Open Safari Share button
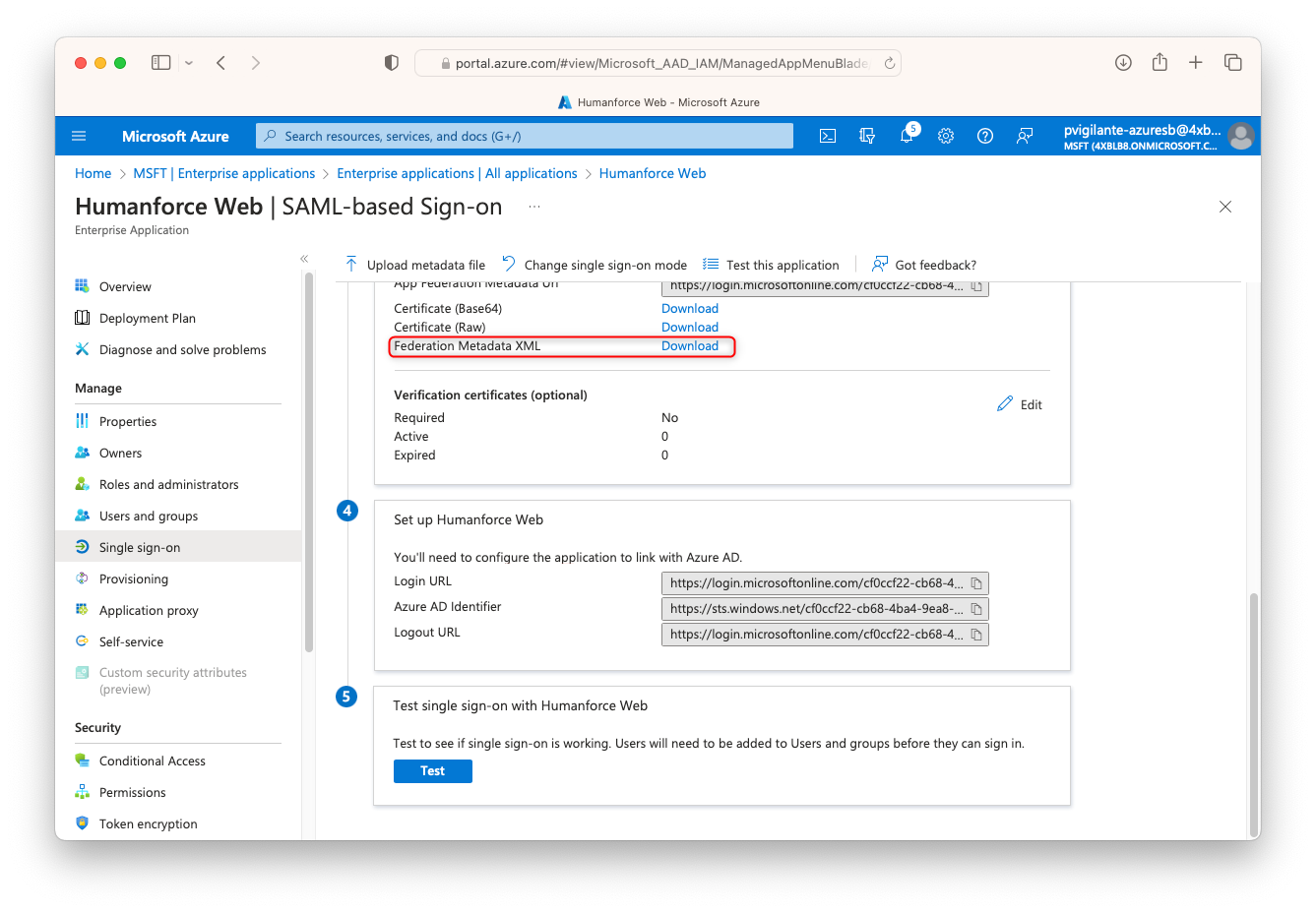The height and width of the screenshot is (913, 1316). (x=1159, y=62)
